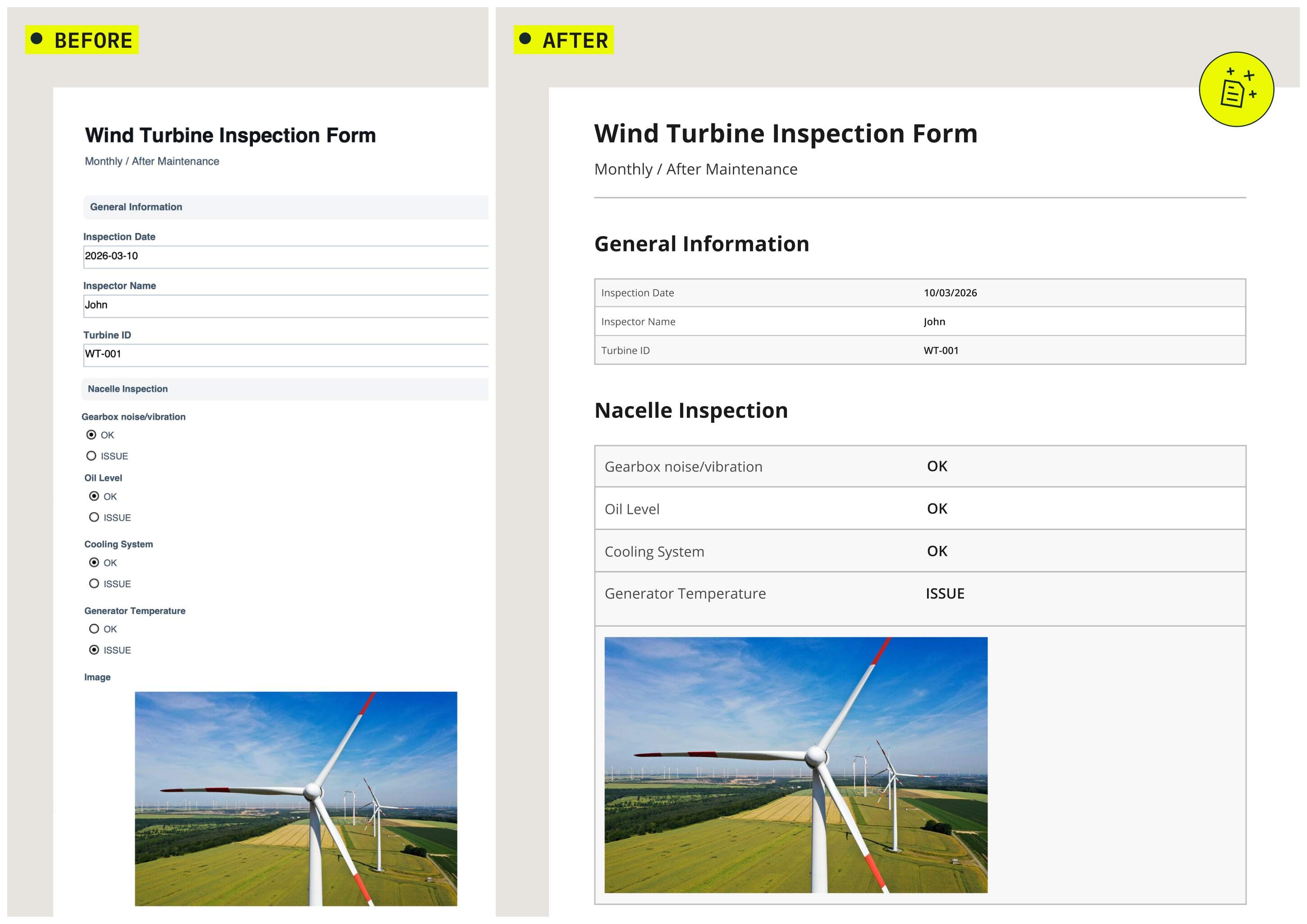Click Inspector Name label in After table
The image size is (1307, 924).
tap(638, 322)
